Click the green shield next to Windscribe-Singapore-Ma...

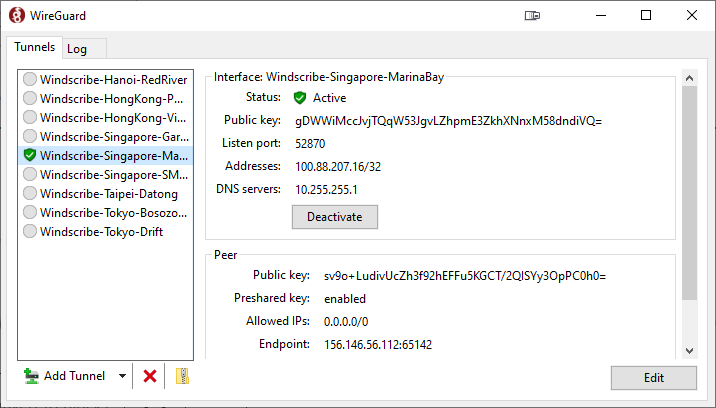click(x=30, y=155)
